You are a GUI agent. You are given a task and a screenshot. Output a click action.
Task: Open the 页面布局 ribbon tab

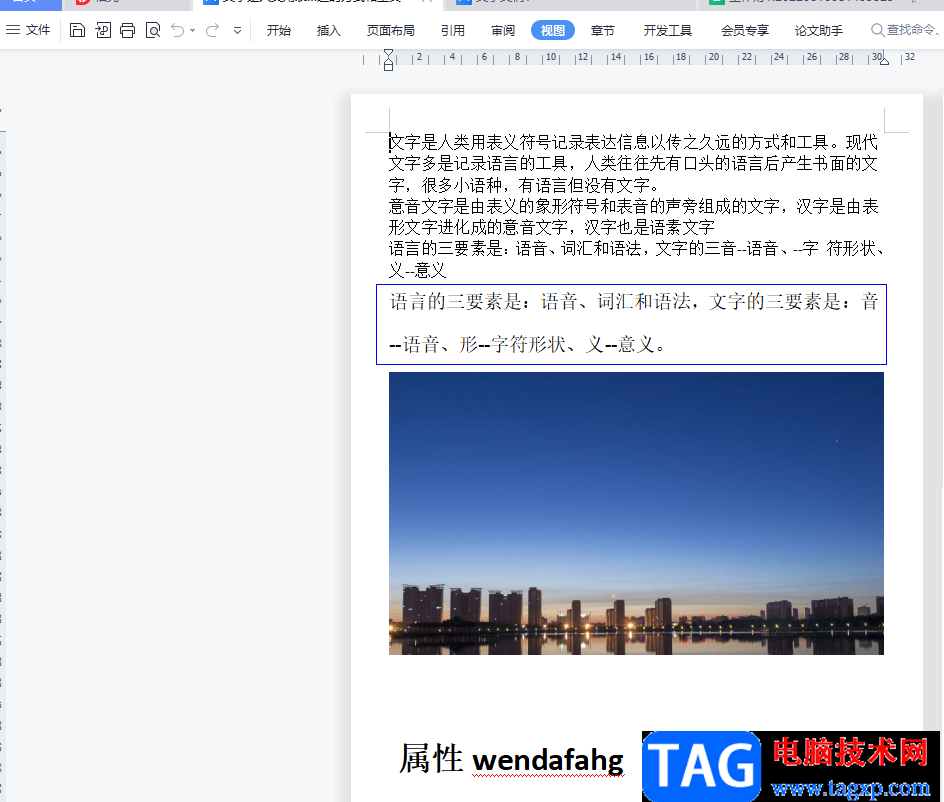(391, 30)
